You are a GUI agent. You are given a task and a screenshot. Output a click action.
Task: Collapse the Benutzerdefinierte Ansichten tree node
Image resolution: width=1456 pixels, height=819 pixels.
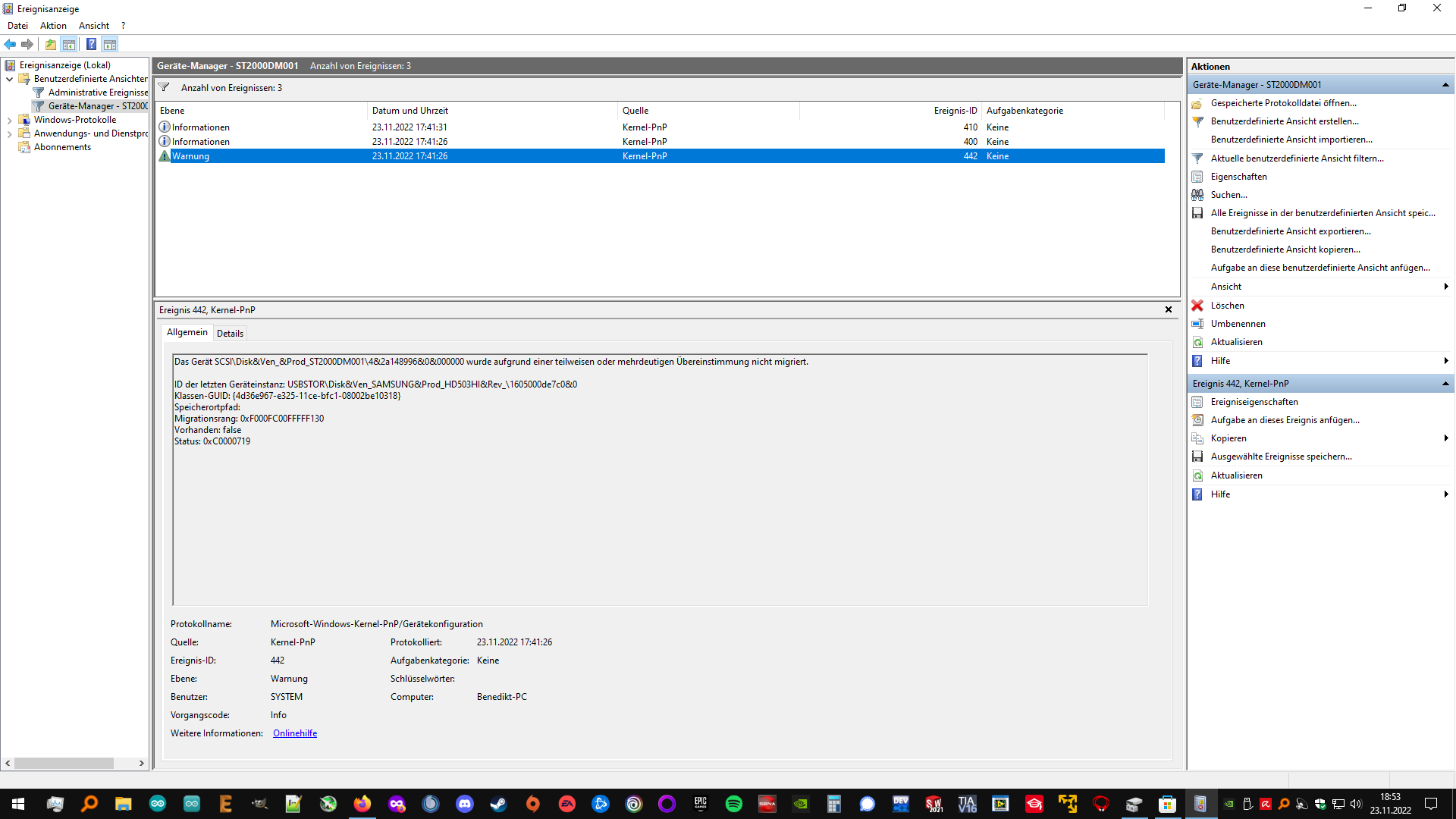click(9, 79)
